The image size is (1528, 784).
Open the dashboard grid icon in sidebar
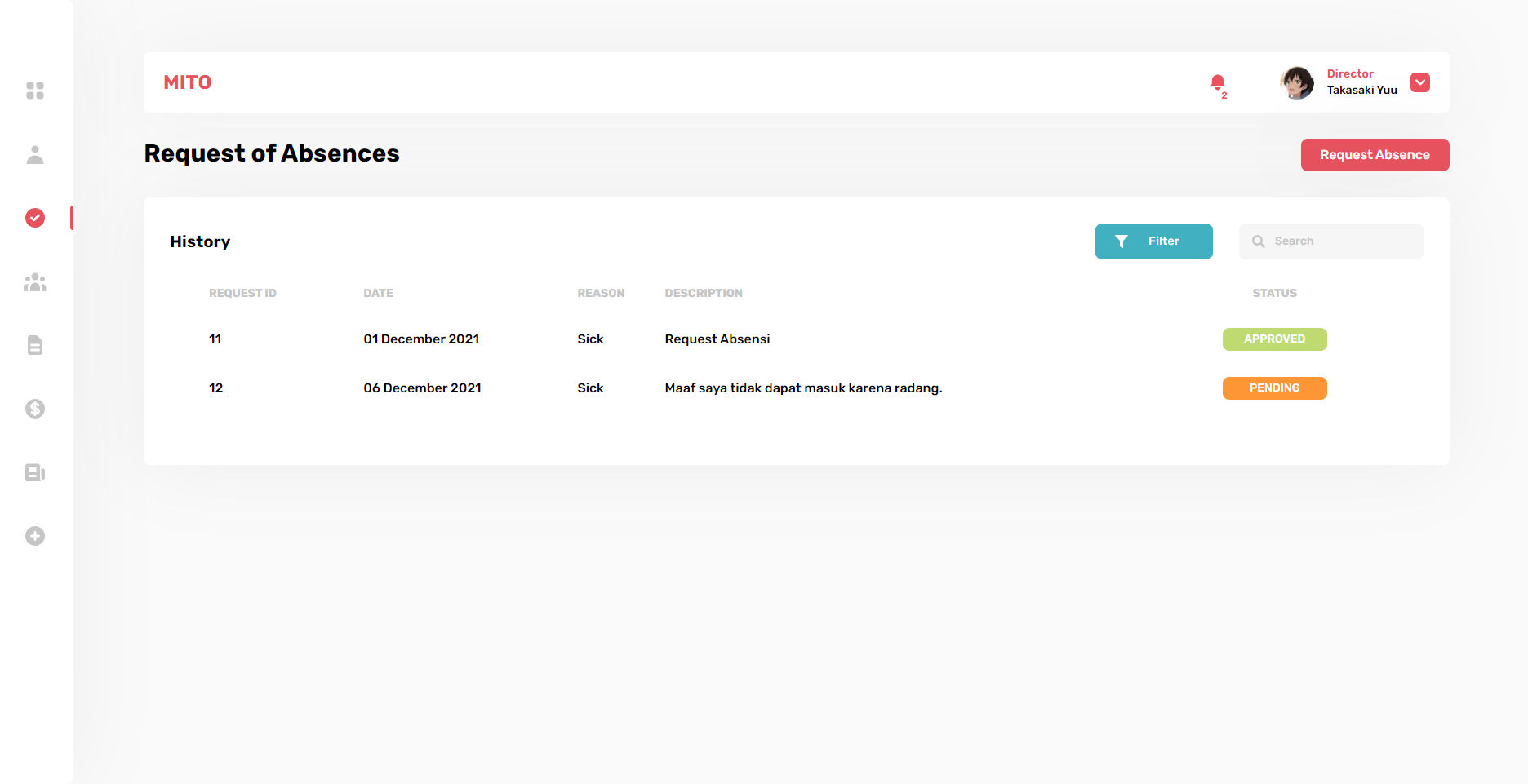point(35,91)
